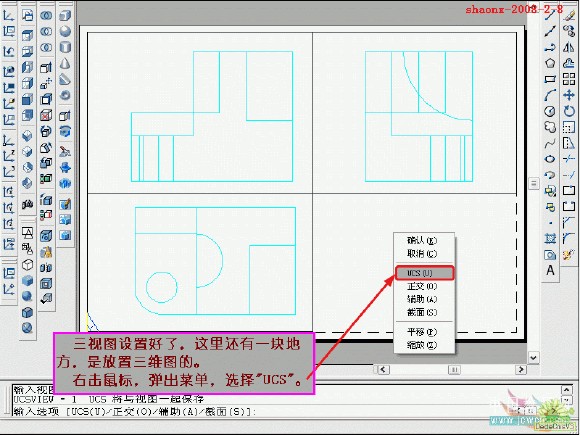580x435 pixels.
Task: Select the Cylinder solid tool
Action: (65, 47)
